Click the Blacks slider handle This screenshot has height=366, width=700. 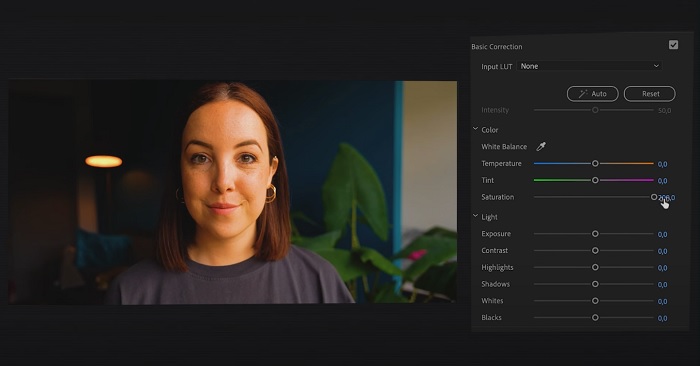pyautogui.click(x=595, y=317)
